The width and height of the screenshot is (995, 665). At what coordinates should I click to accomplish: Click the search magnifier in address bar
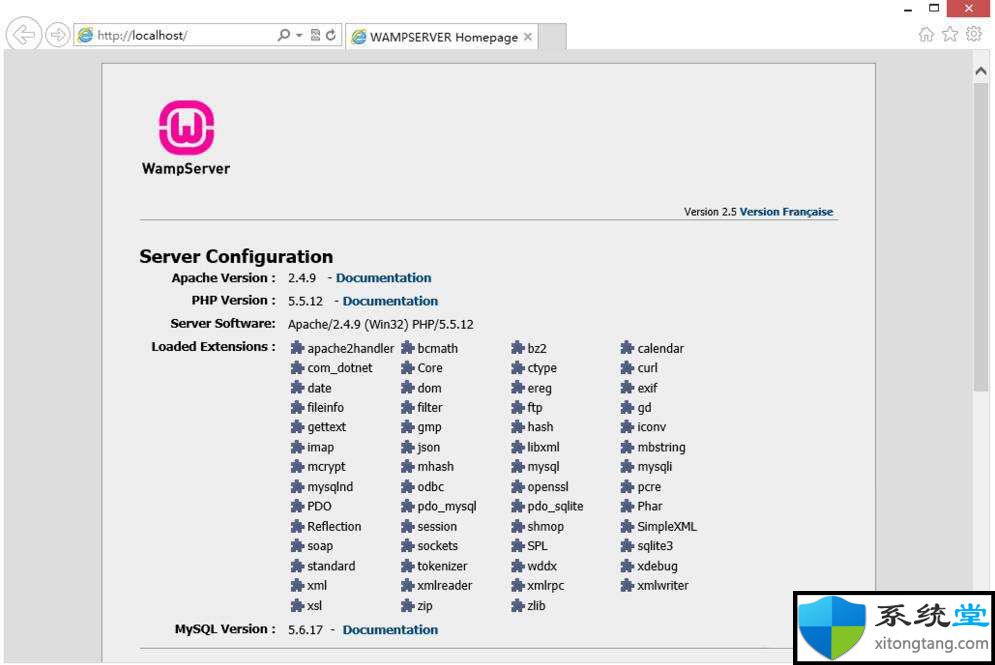pos(284,35)
